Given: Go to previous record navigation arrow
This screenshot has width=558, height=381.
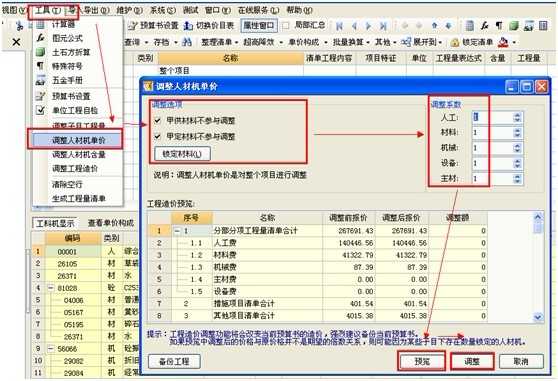Looking at the screenshot, I should pos(354,26).
